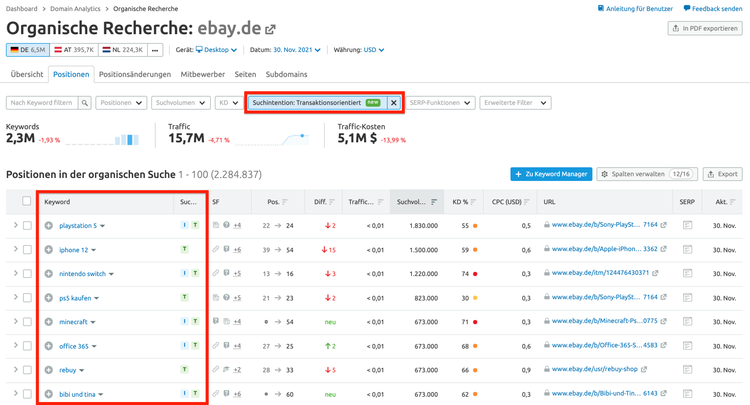Expand the playstation 5 row details chevron
The height and width of the screenshot is (405, 750).
pyautogui.click(x=15, y=225)
